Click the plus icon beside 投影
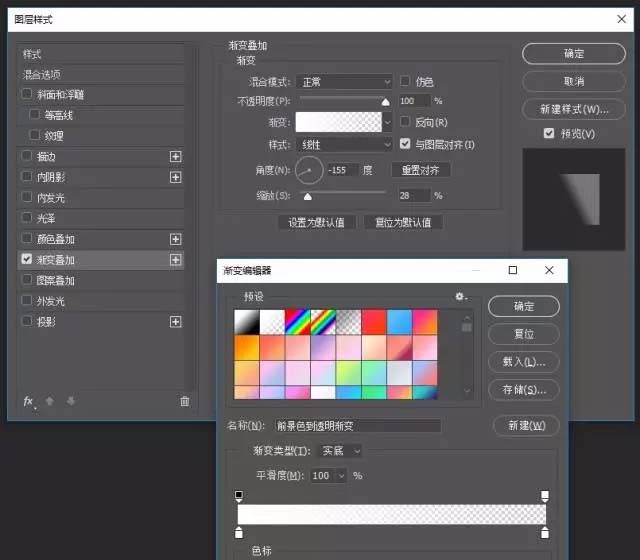The image size is (640, 560). (176, 322)
